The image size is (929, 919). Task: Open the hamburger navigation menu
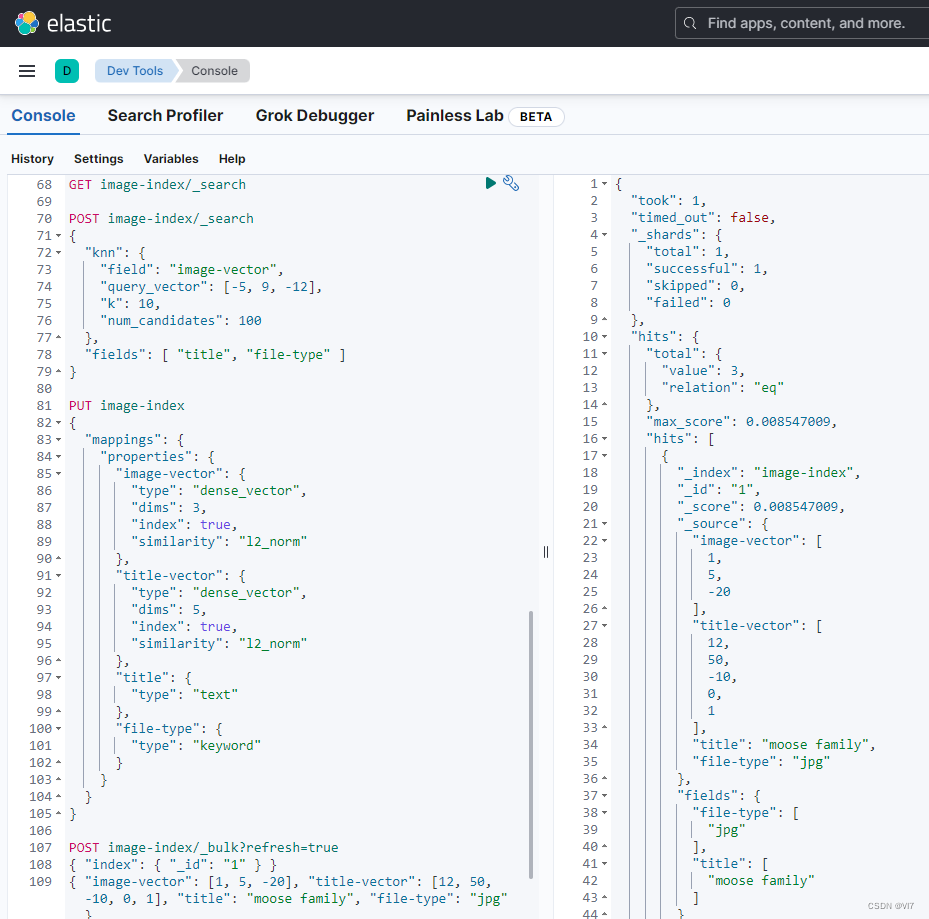[x=26, y=70]
